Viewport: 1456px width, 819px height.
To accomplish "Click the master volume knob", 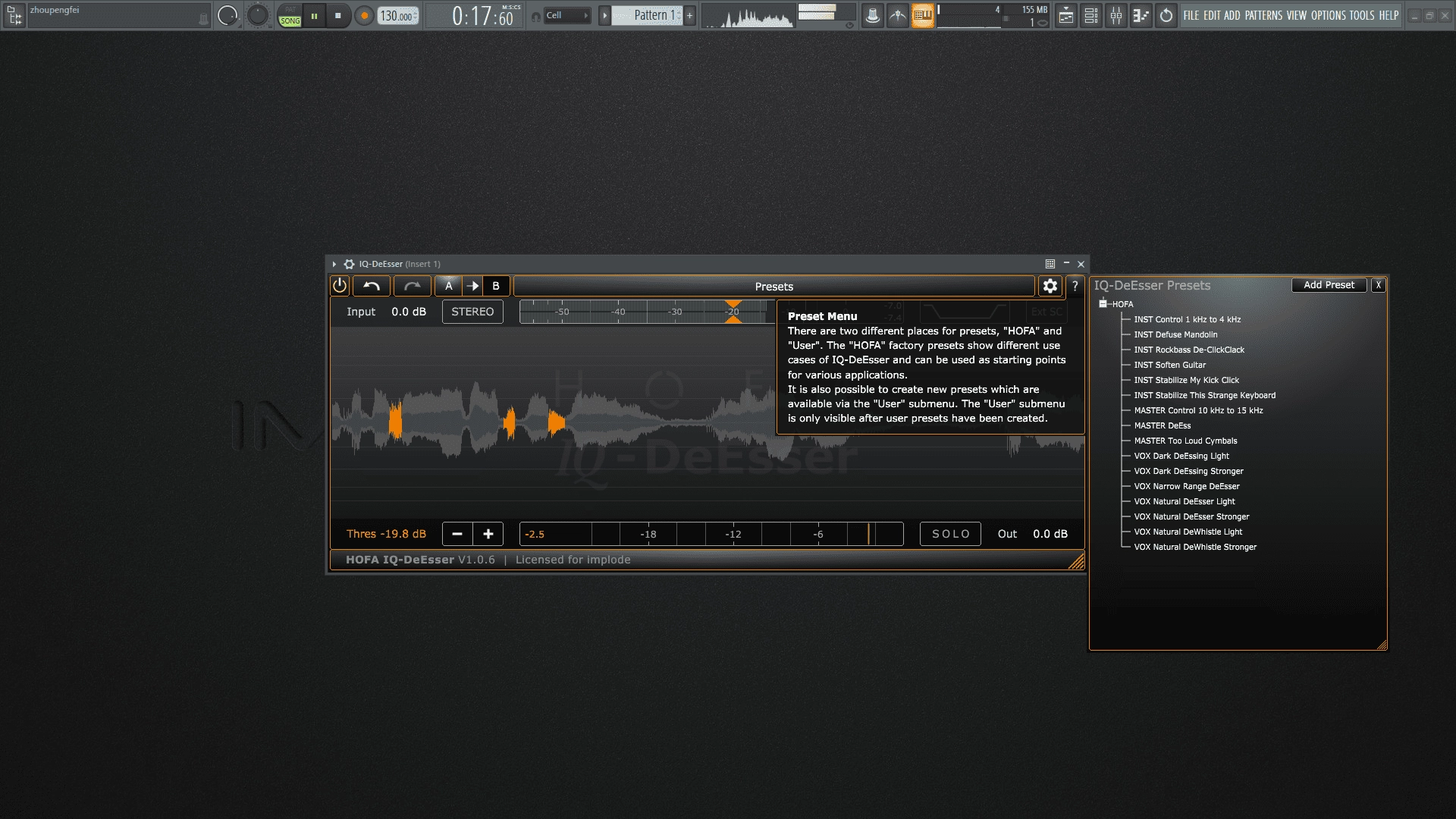I will 227,15.
